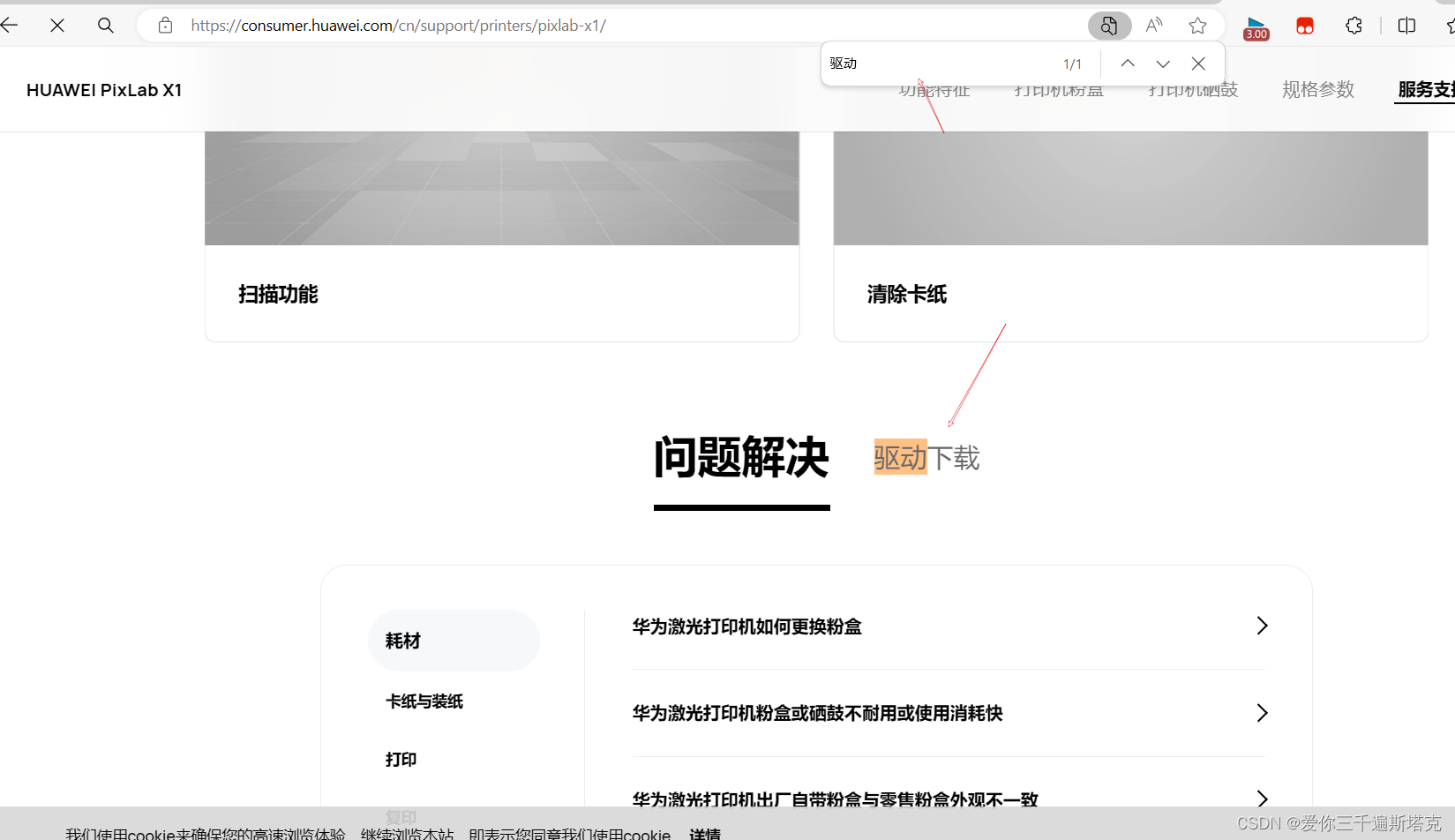Viewport: 1455px width, 840px height.
Task: Click 详情 link in cookie notice
Action: 705,833
